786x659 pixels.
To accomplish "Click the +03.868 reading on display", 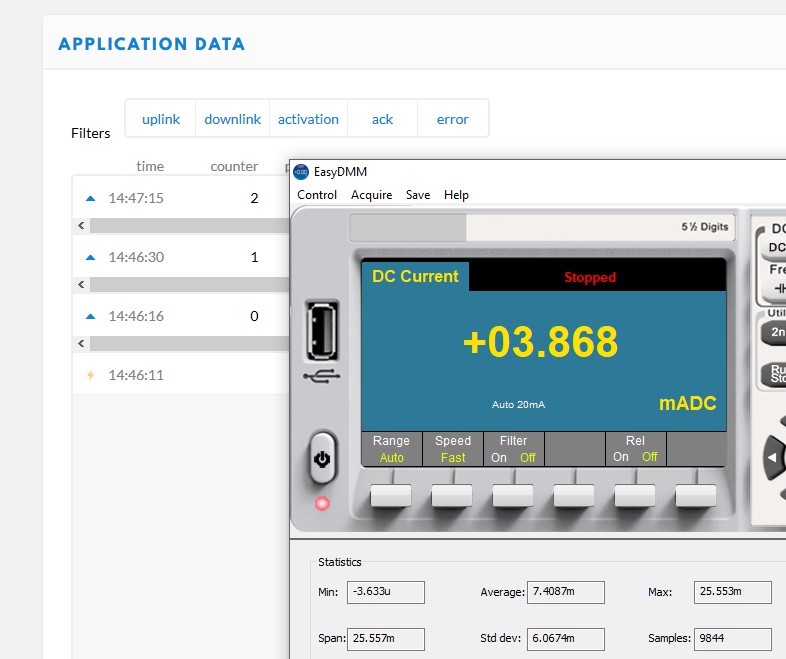I will pos(540,342).
